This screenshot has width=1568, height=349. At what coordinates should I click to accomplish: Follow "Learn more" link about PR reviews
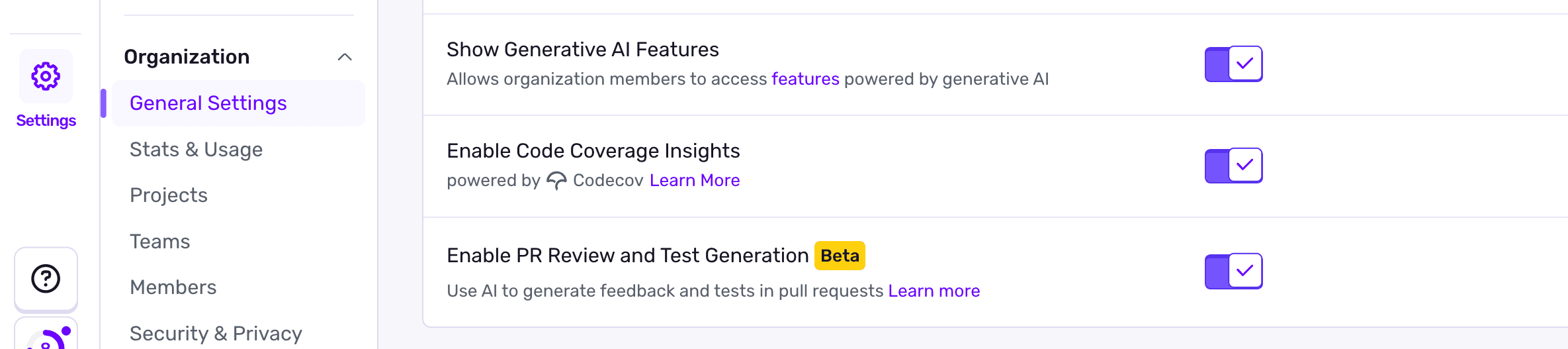[x=934, y=291]
